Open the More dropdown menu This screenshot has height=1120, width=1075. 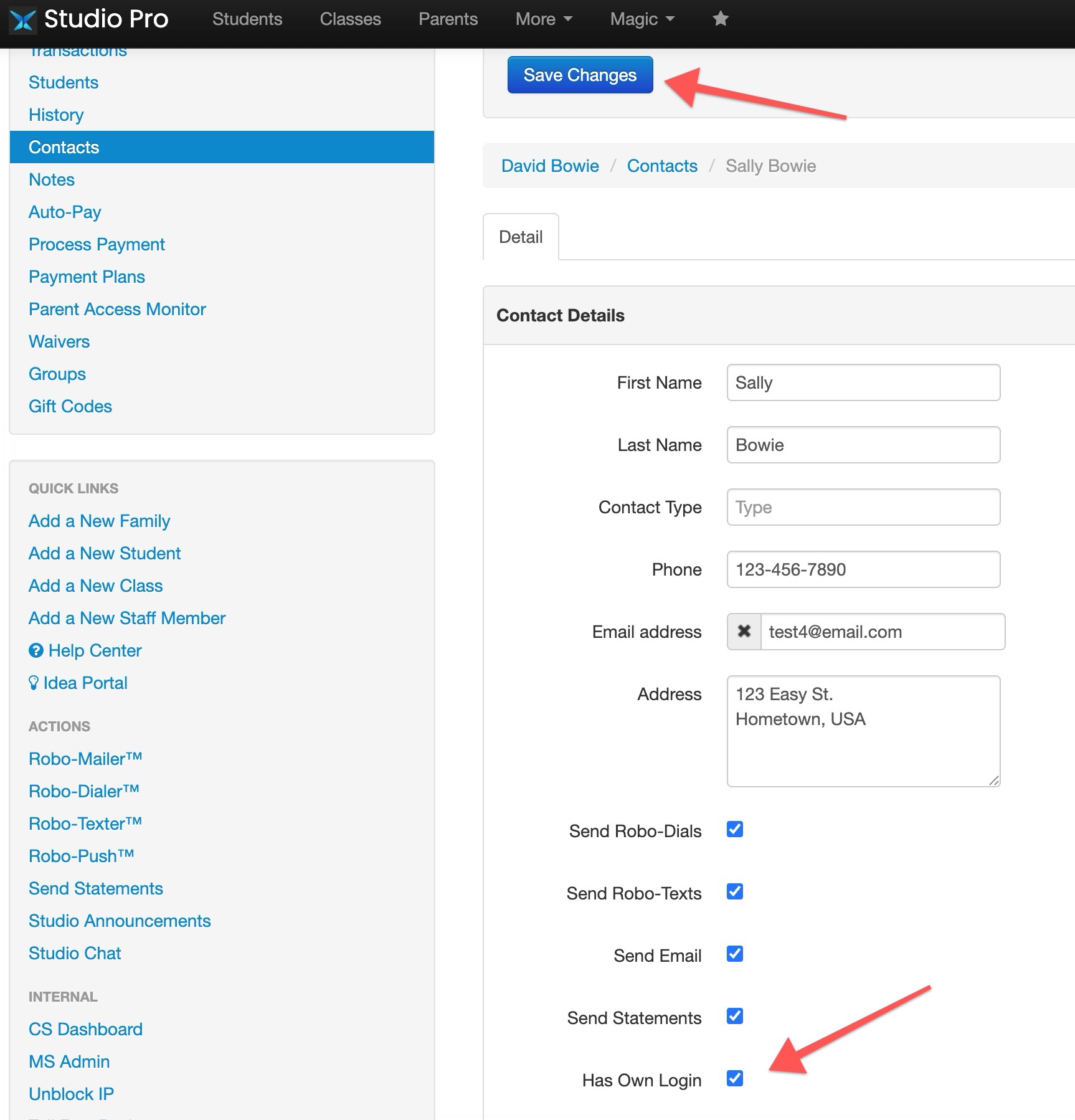pos(543,19)
